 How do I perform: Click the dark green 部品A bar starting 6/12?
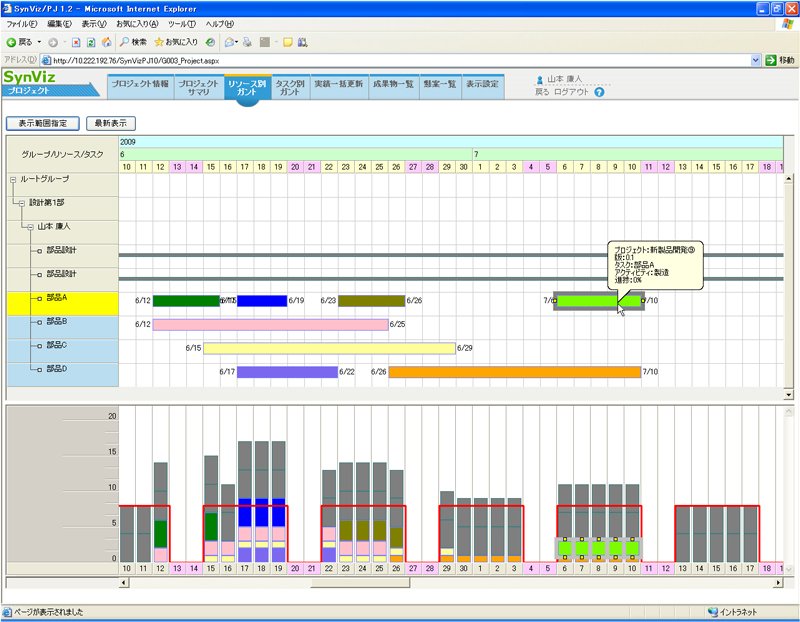pos(186,301)
